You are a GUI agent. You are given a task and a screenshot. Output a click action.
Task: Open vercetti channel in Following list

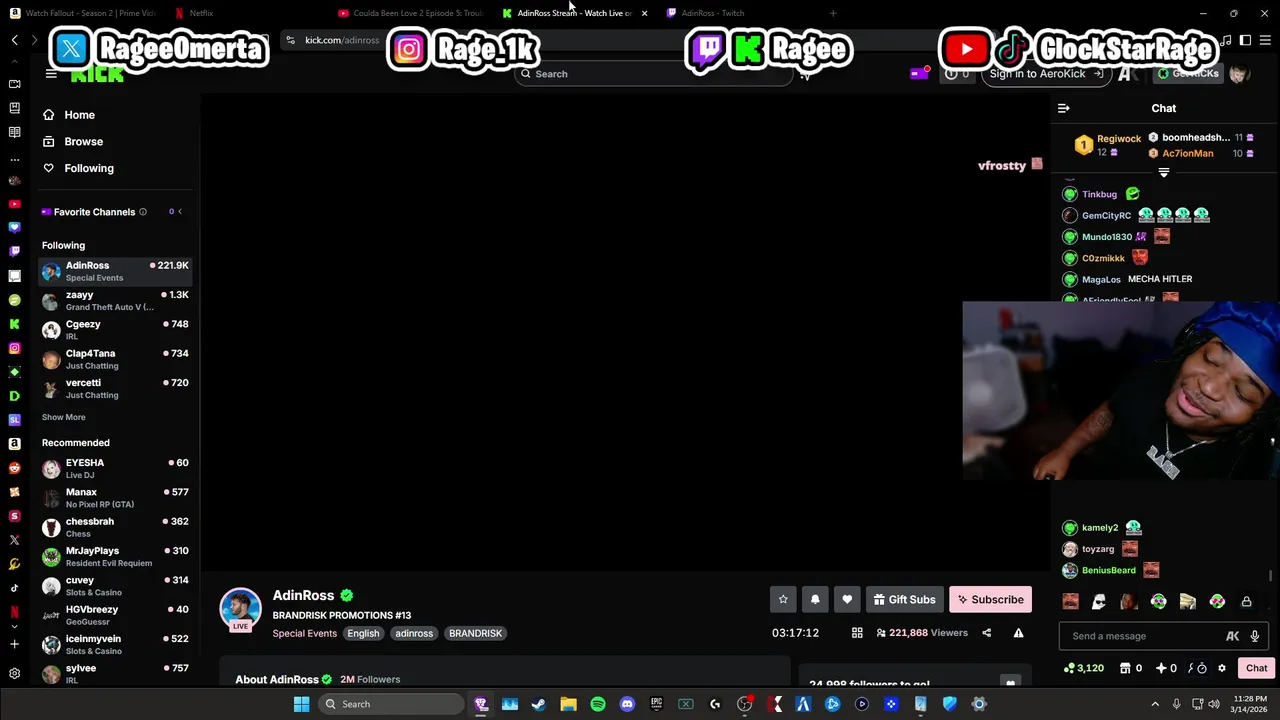tap(116, 388)
